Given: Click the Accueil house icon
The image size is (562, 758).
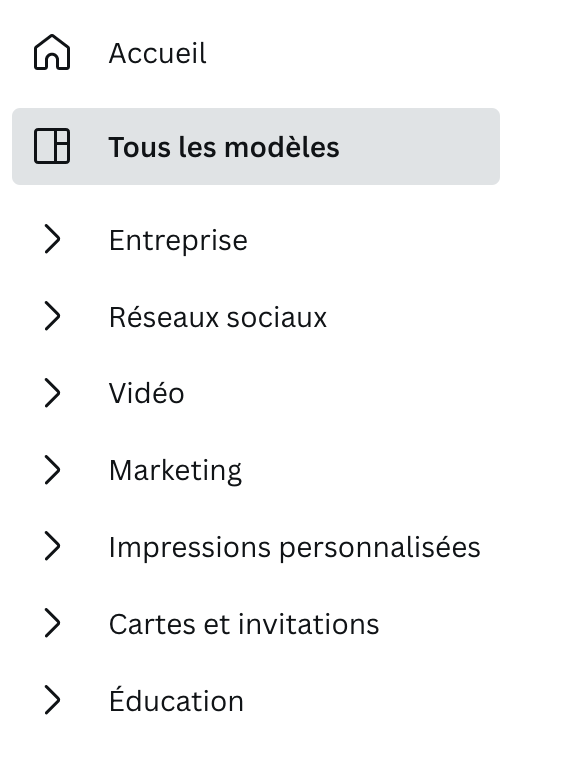Looking at the screenshot, I should tap(52, 52).
